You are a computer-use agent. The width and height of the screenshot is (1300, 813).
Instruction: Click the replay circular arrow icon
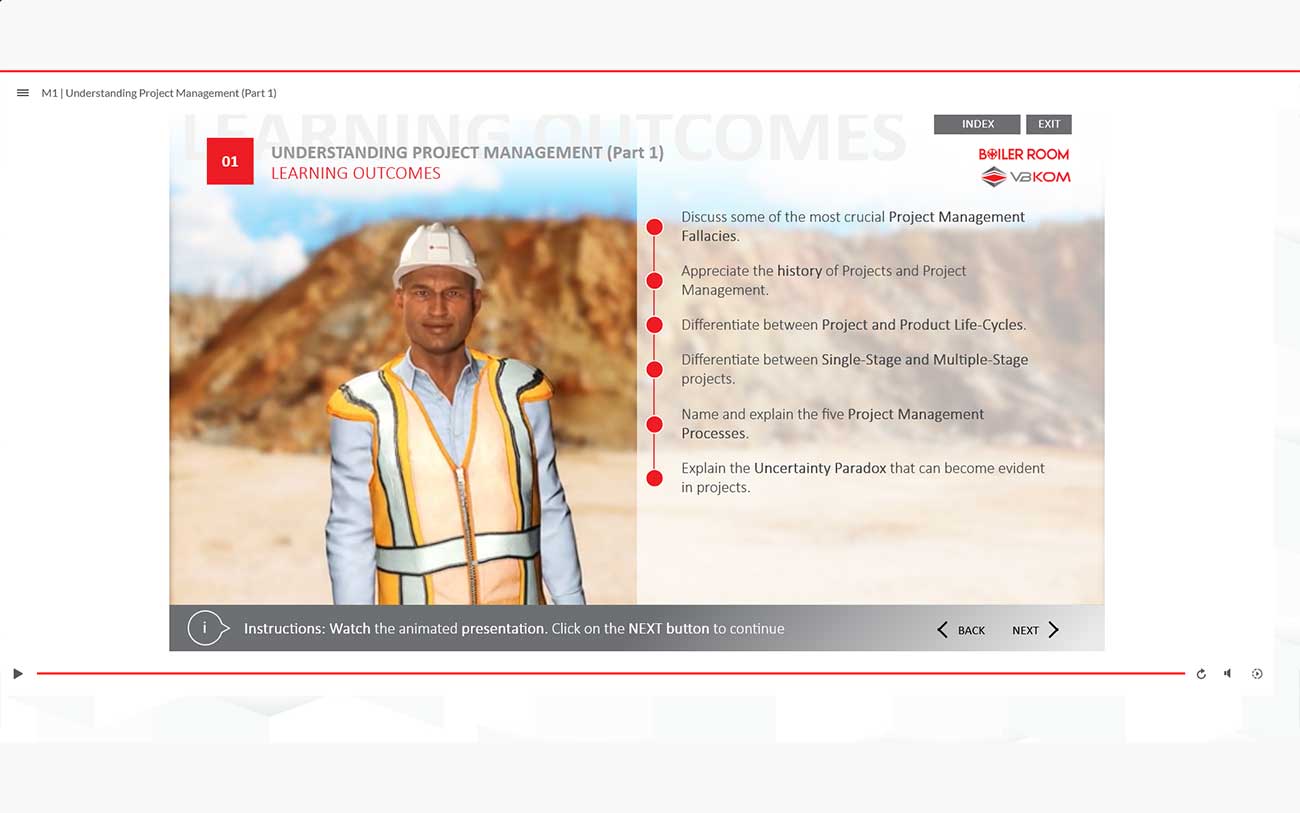point(1201,674)
